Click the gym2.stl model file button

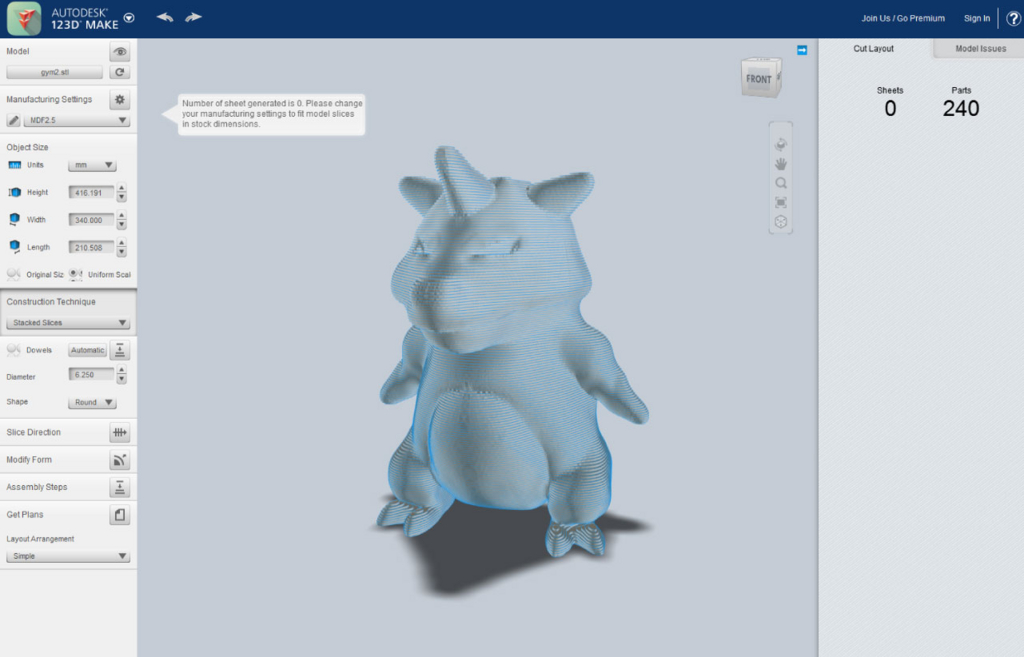55,72
